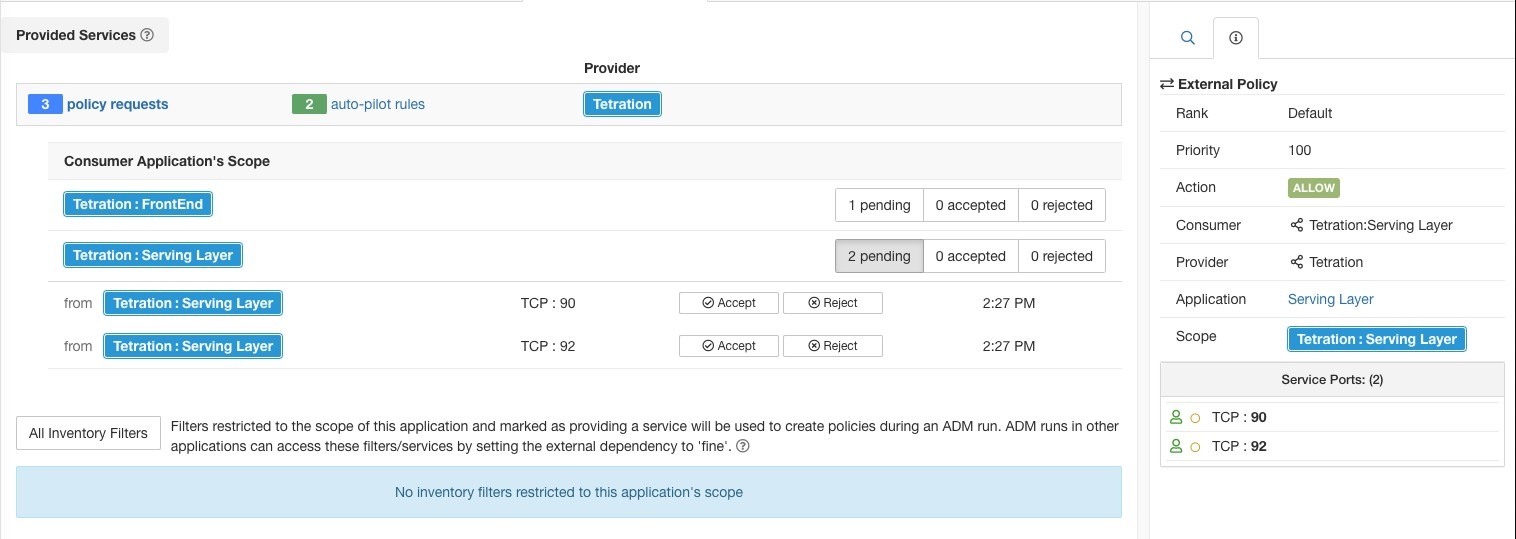
Task: Open the search tab in side panel
Action: 1188,38
